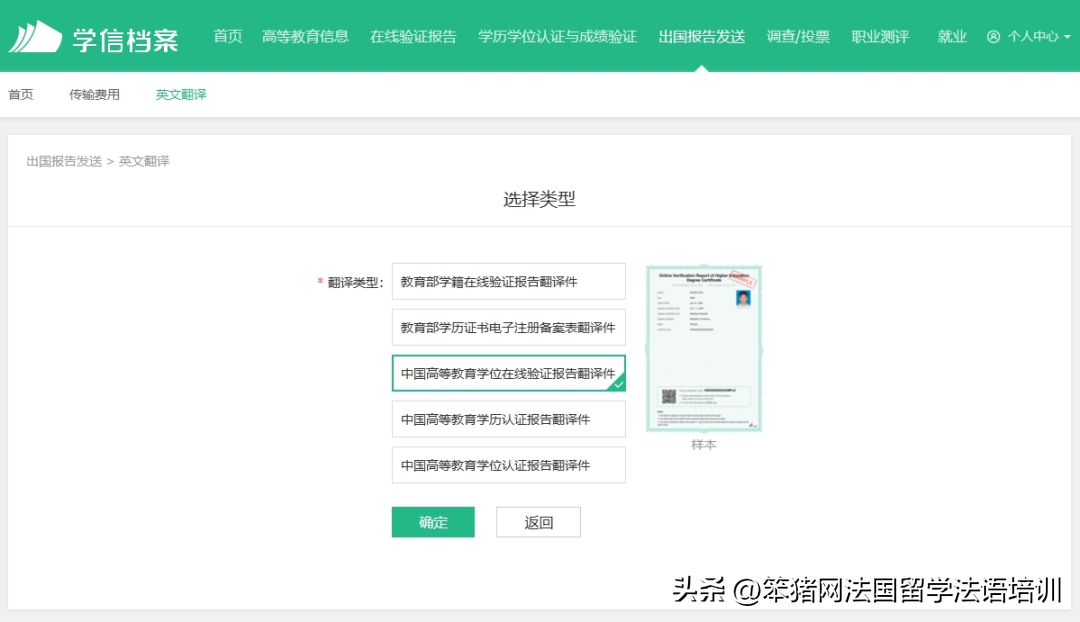Open 调查/投票 in the top menu
This screenshot has height=622, width=1080.
point(798,37)
